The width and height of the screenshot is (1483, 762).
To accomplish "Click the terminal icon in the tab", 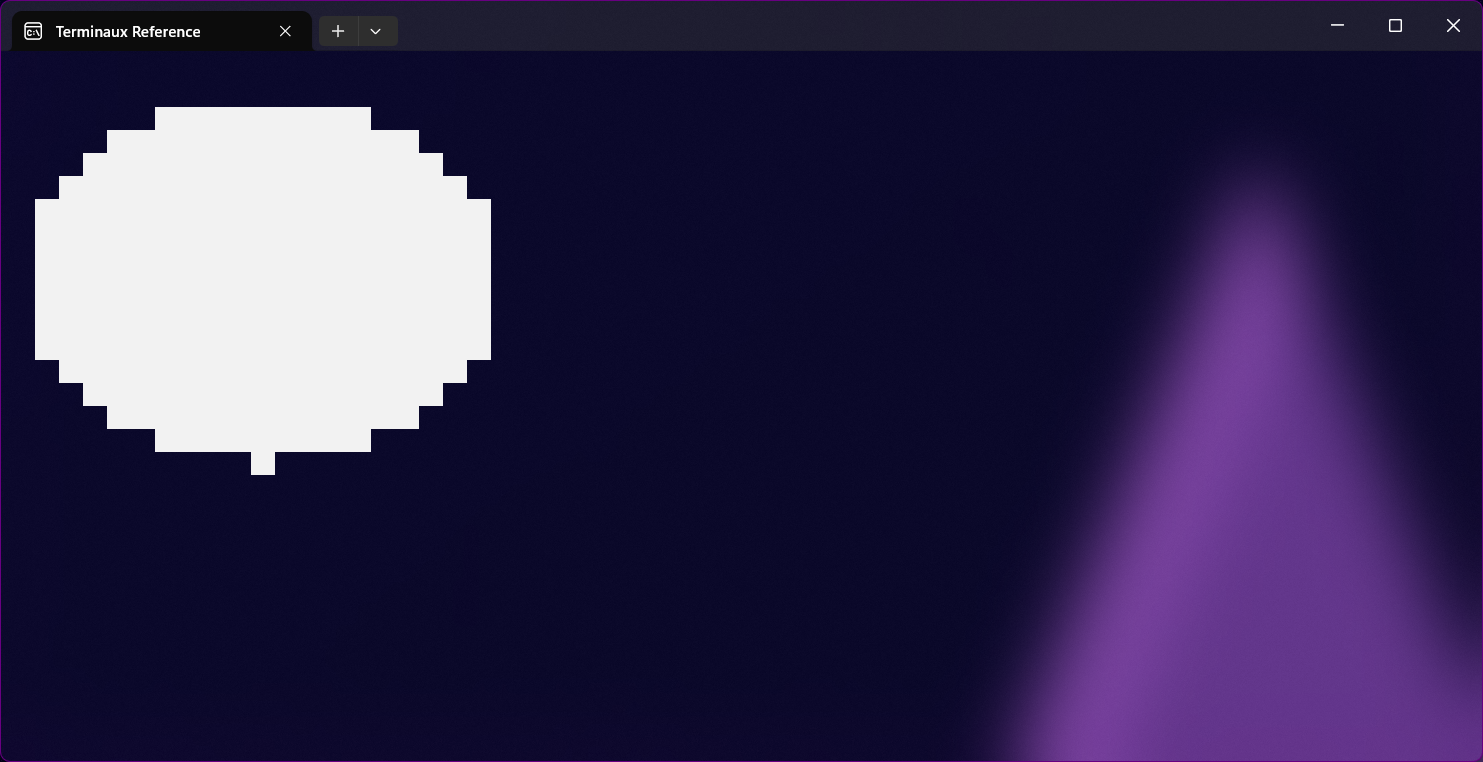I will 33,31.
